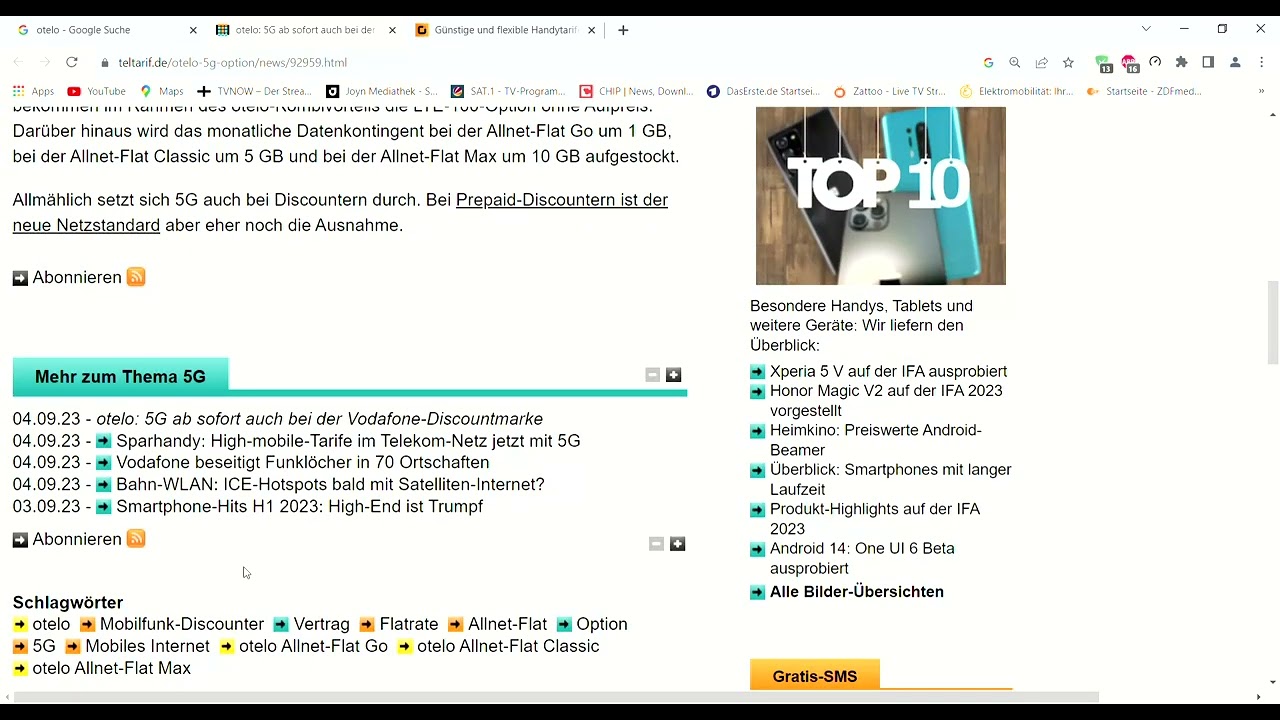Open Heimkino Preiswerte Android-Beamer link
This screenshot has width=1280, height=720.
876,440
